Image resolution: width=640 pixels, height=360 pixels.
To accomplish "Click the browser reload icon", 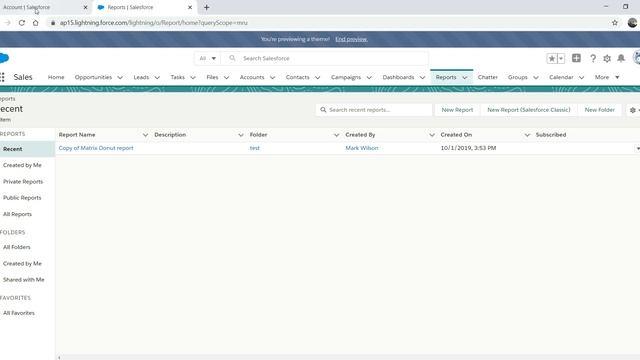I will click(22, 23).
